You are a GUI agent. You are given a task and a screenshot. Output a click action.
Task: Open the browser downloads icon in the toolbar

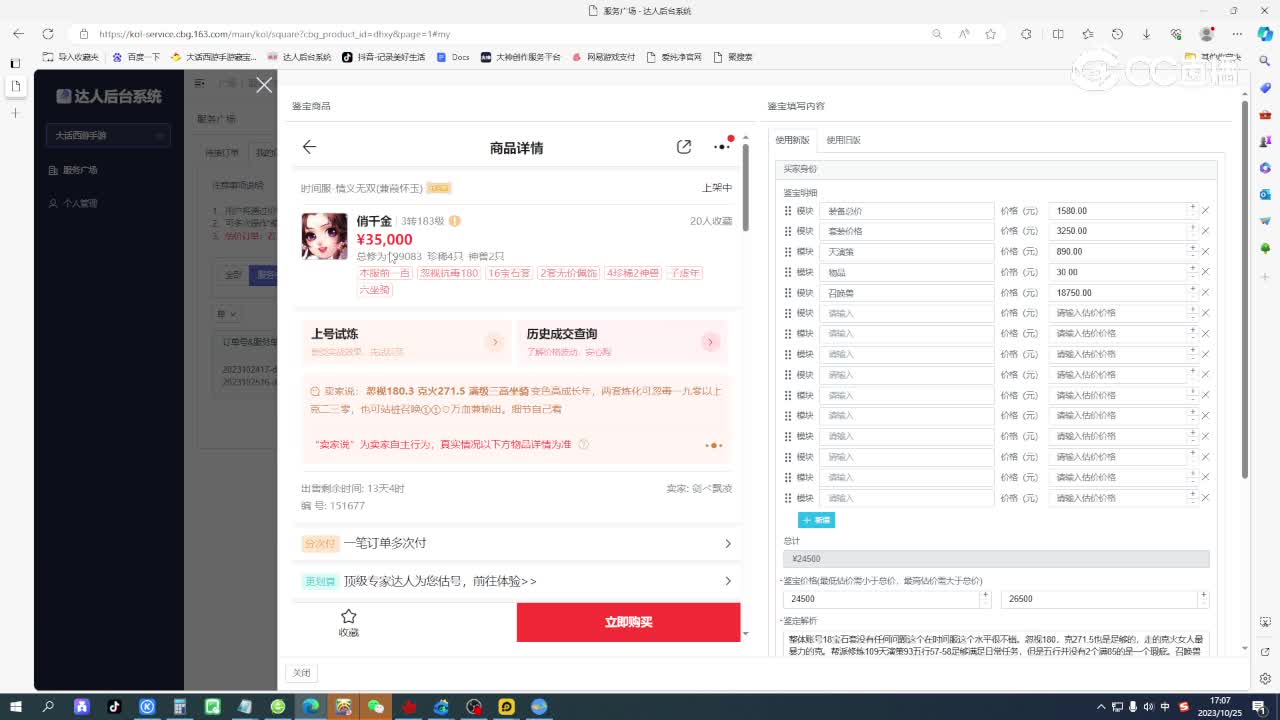tap(1147, 33)
